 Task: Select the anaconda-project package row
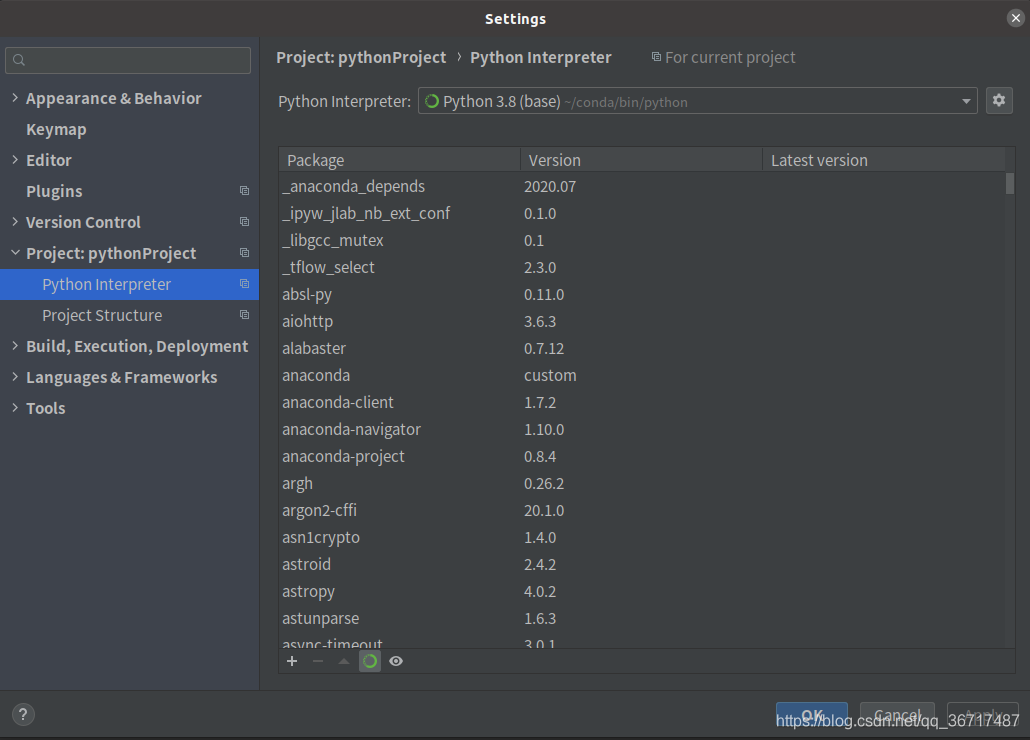point(642,456)
